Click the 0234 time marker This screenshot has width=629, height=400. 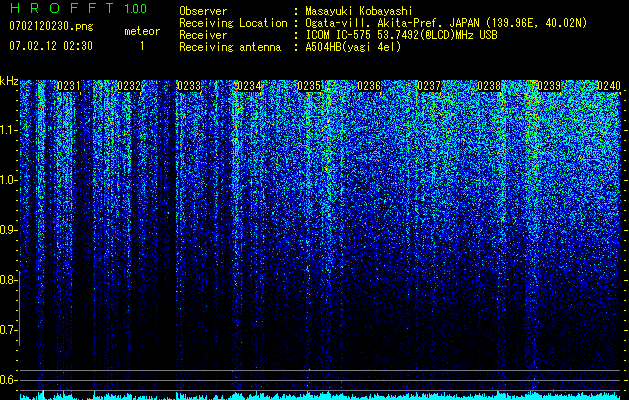(x=249, y=86)
